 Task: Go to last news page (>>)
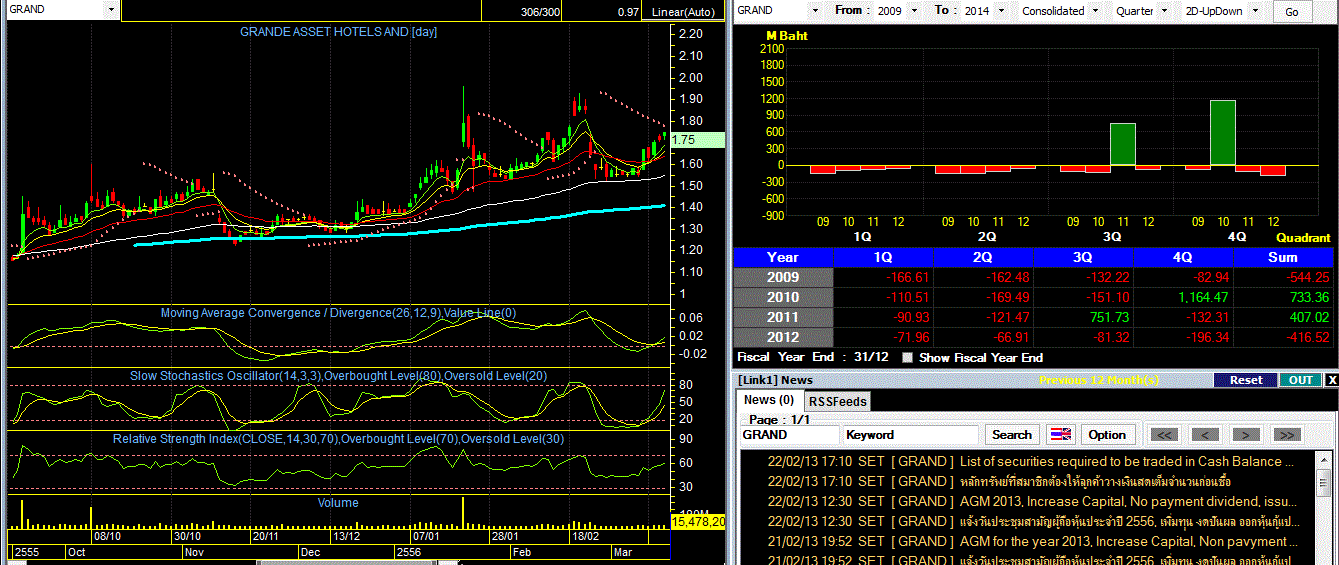[x=1288, y=435]
